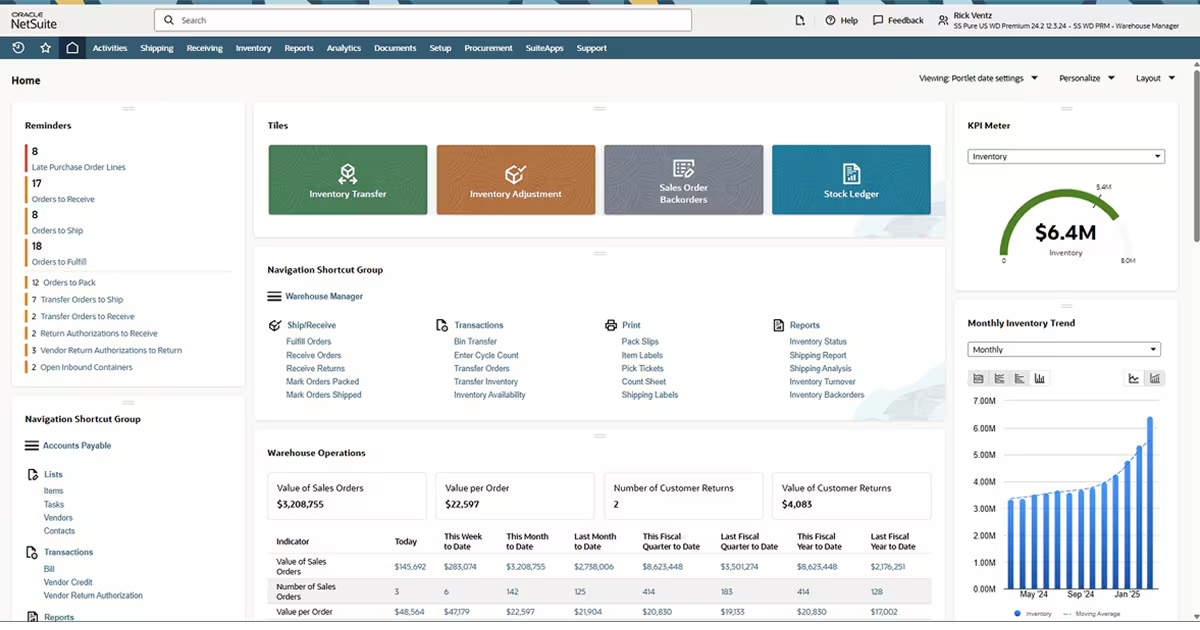Open the Inventory Transfer tile
Viewport: 1200px width, 630px height.
tap(347, 180)
